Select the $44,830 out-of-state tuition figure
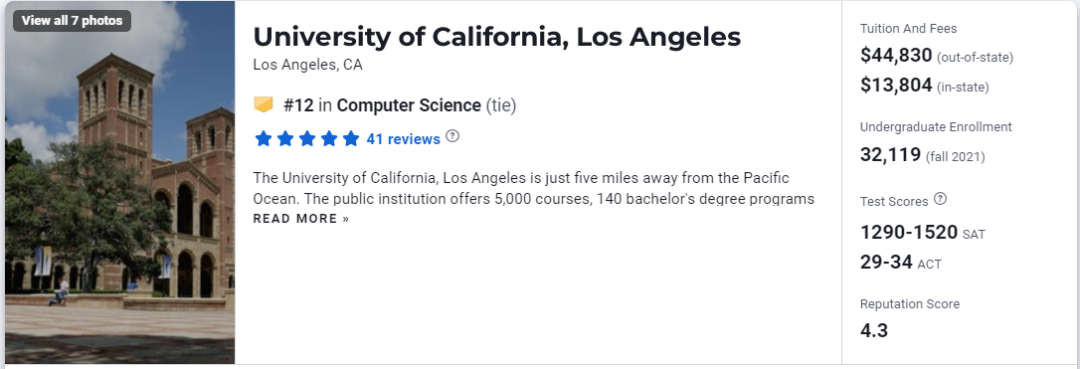The width and height of the screenshot is (1080, 369). click(896, 55)
